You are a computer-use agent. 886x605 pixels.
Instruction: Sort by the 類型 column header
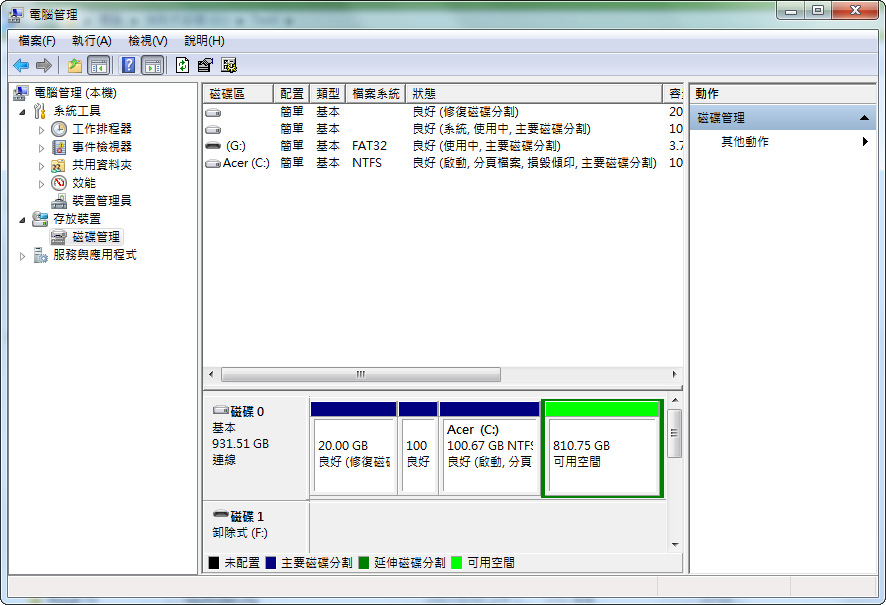[x=328, y=94]
